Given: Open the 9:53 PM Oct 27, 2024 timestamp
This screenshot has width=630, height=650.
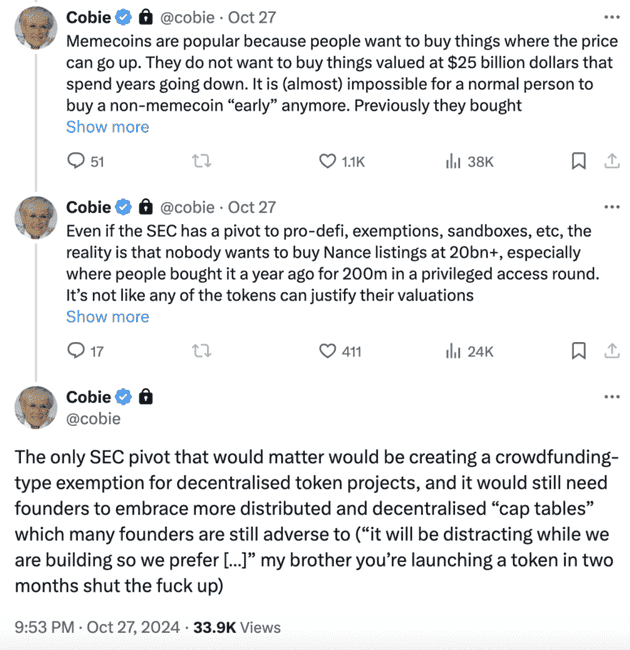Looking at the screenshot, I should point(97,627).
